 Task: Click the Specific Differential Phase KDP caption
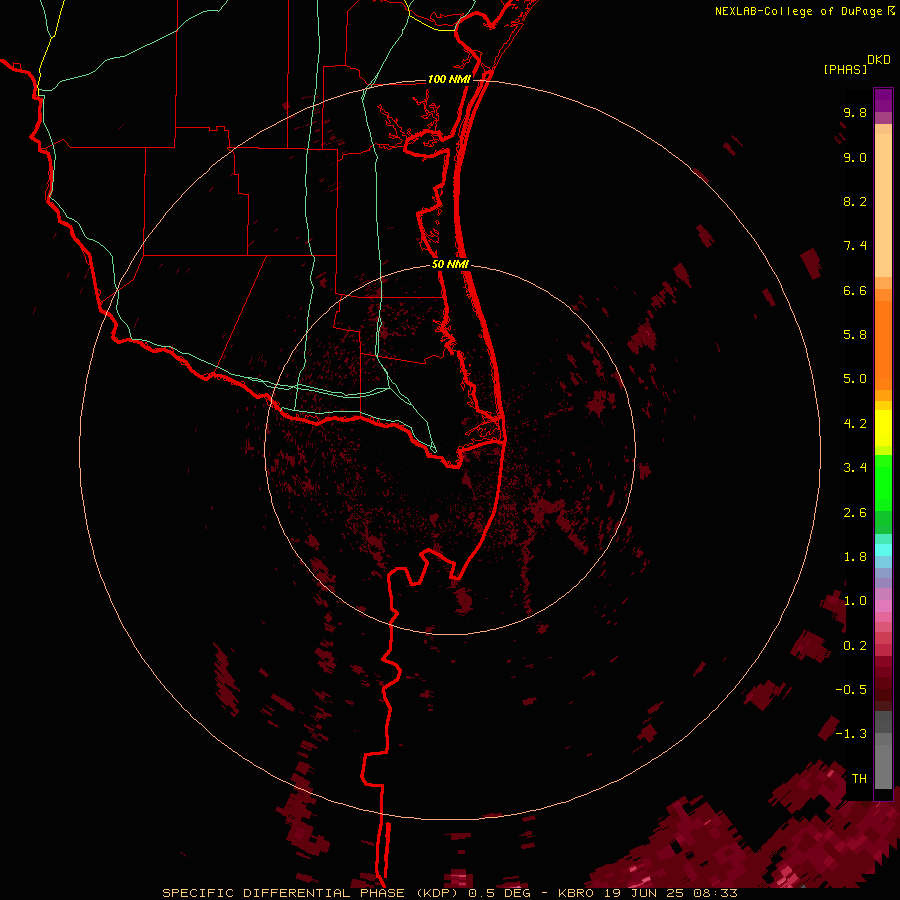[x=313, y=893]
